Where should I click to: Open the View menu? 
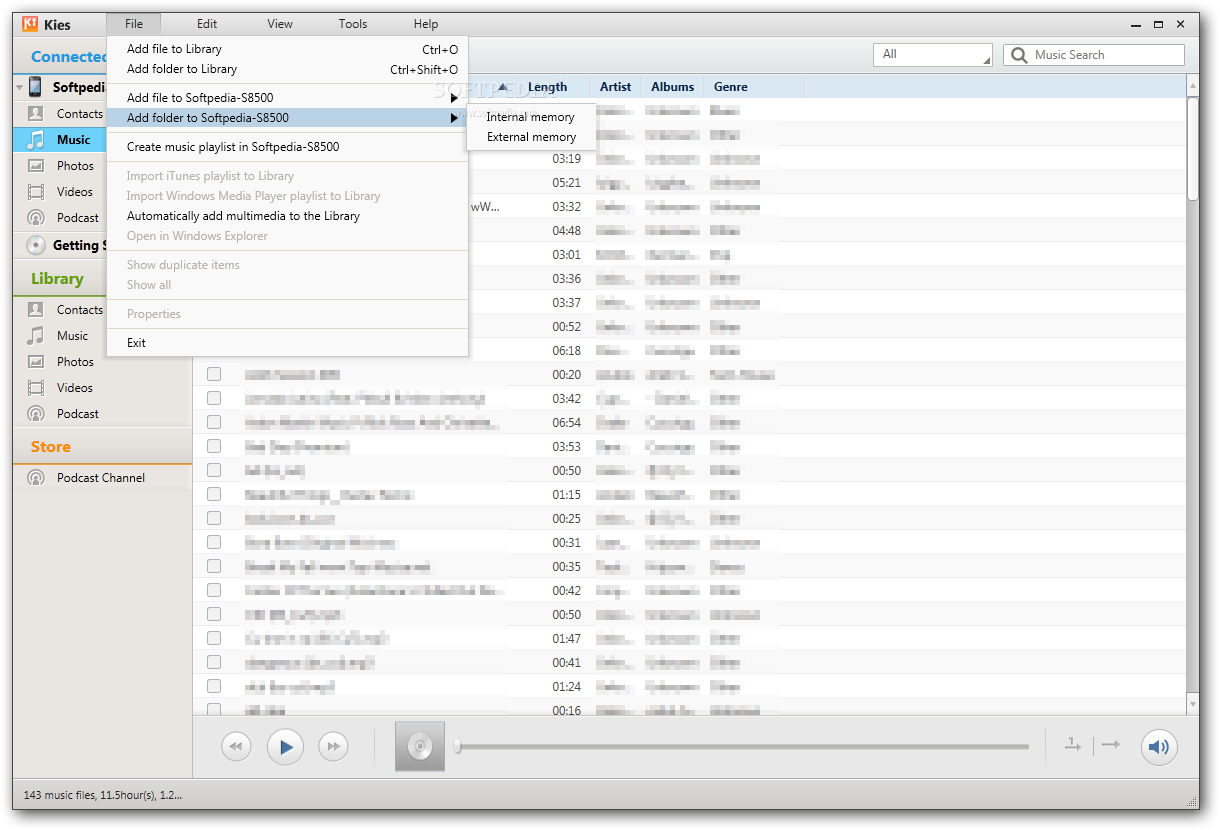pos(280,24)
